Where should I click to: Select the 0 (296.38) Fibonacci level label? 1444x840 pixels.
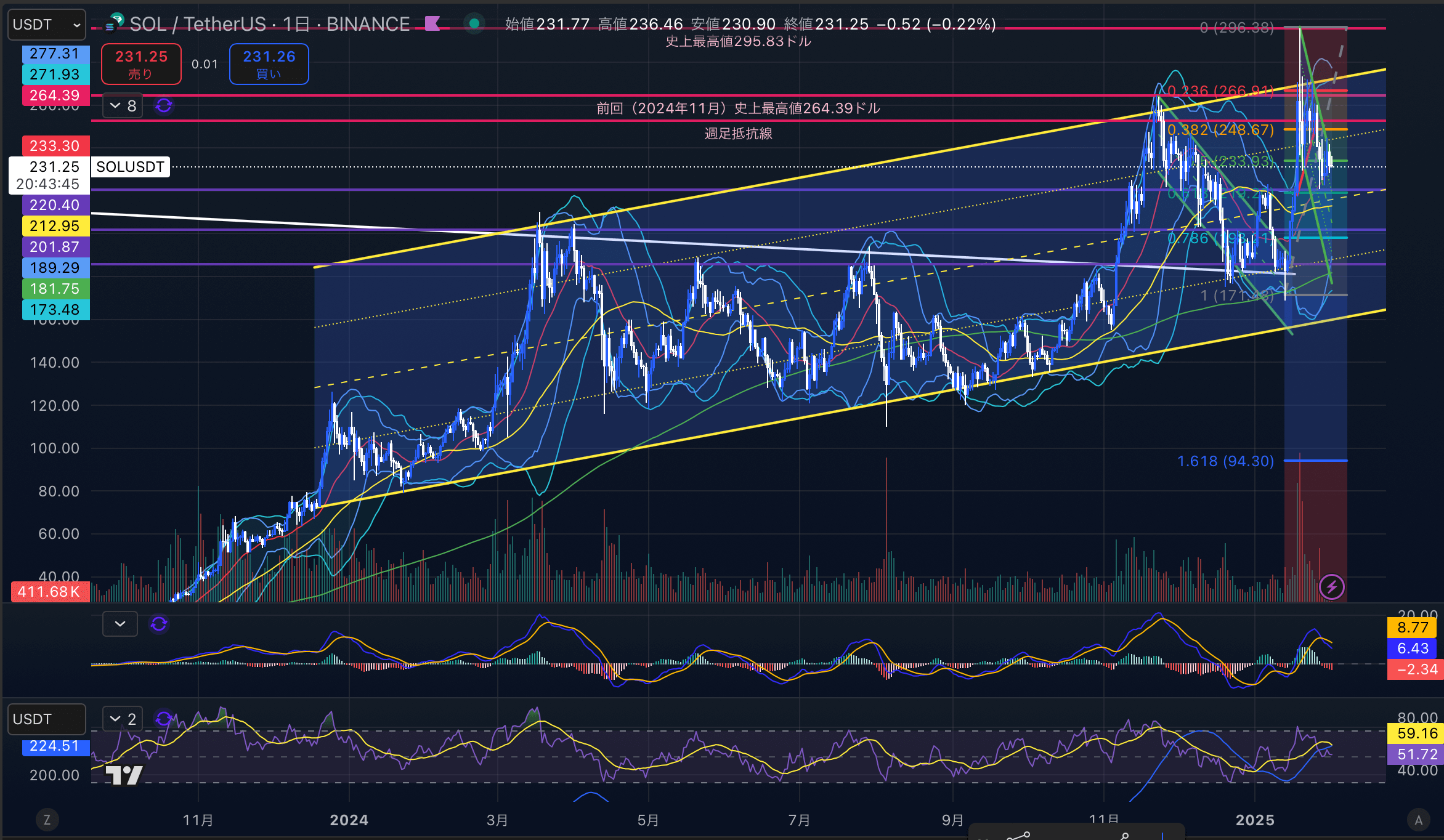(x=1237, y=28)
